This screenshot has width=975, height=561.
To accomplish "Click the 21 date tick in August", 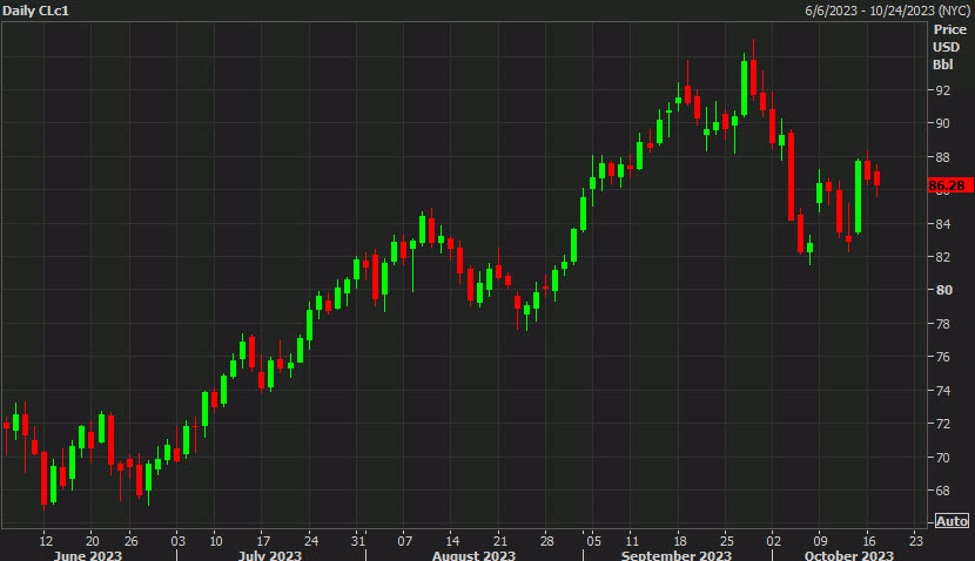I will tap(500, 540).
